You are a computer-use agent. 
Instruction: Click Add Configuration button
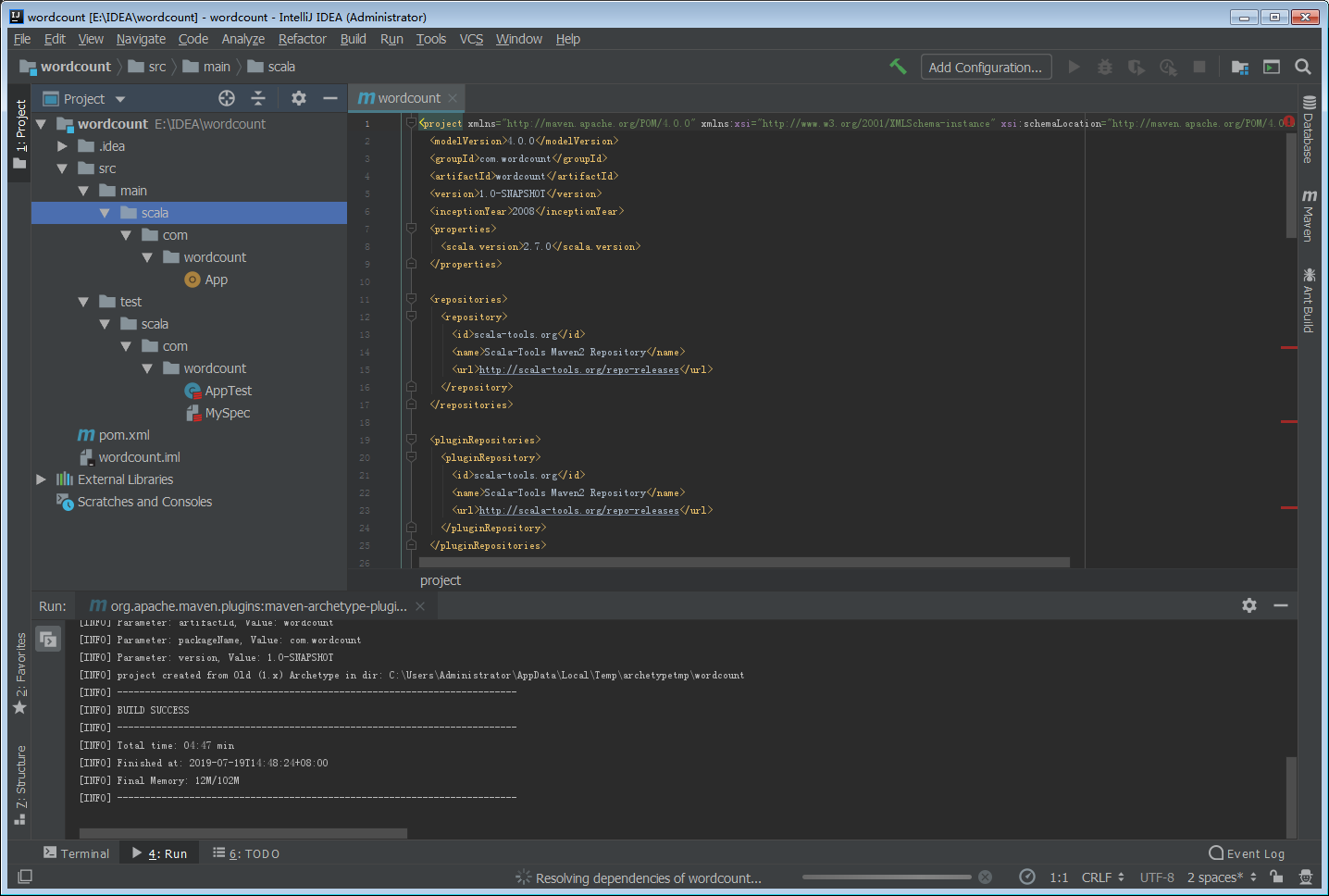tap(986, 67)
